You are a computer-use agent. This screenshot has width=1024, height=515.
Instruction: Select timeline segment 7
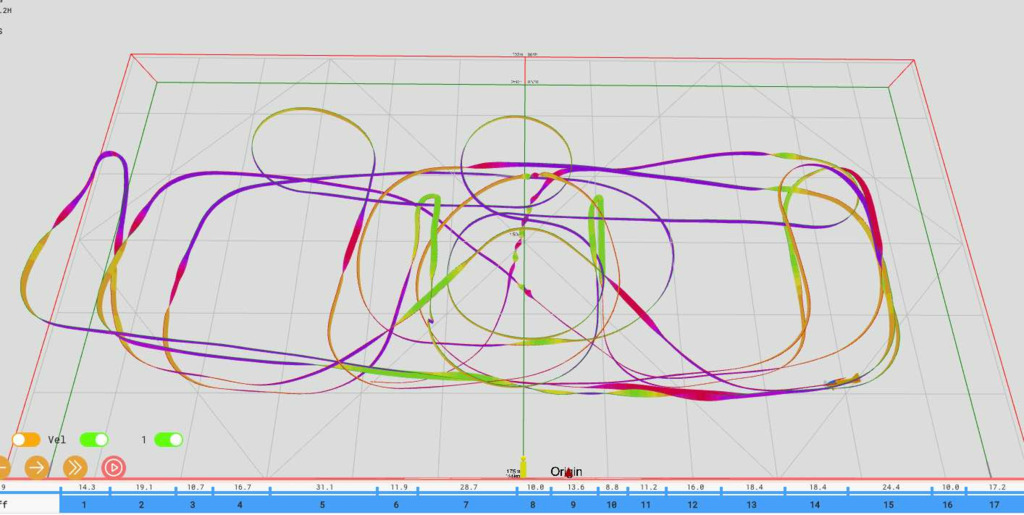coord(466,505)
